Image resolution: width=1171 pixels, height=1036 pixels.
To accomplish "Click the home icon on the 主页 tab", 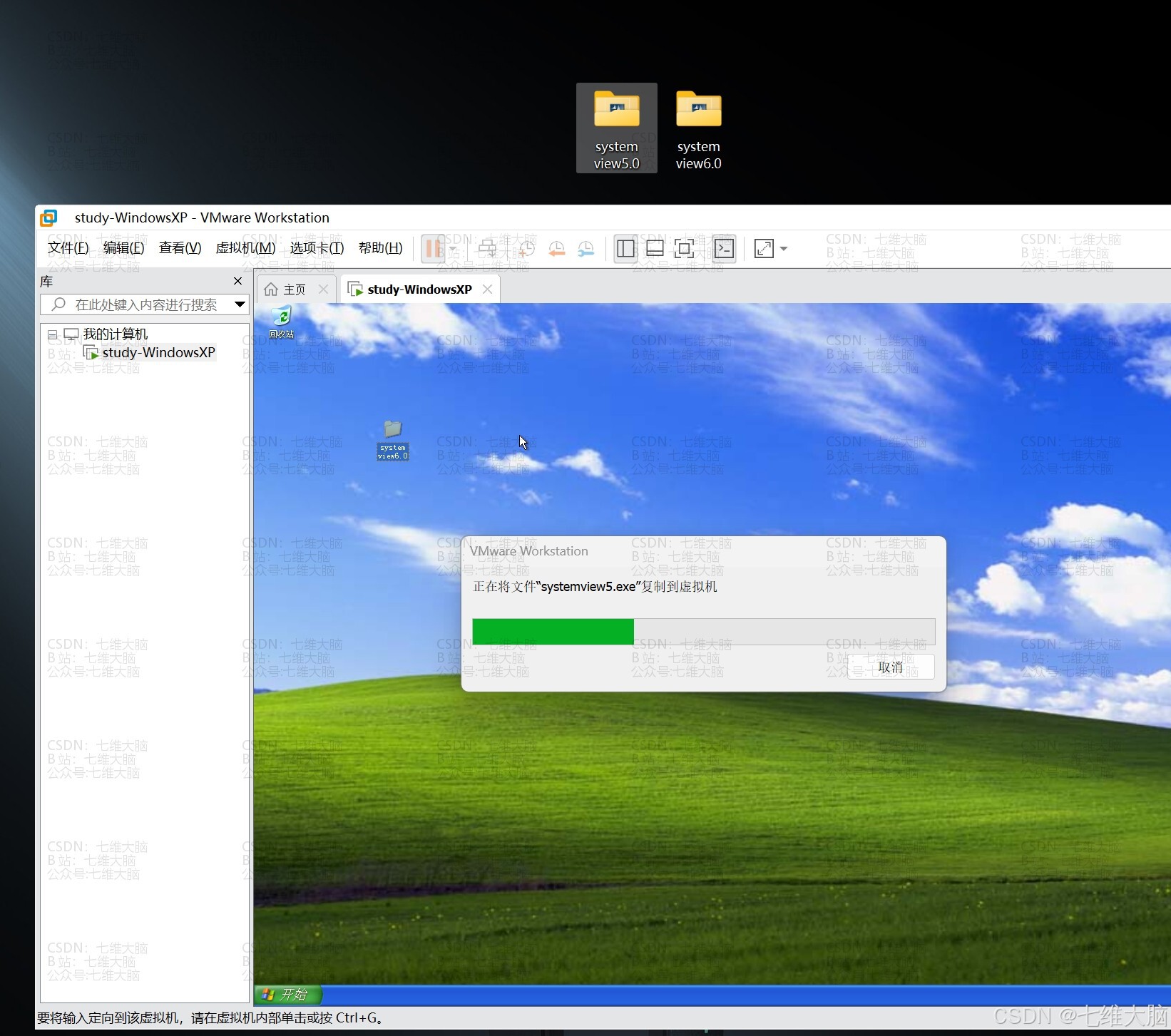I will click(271, 289).
